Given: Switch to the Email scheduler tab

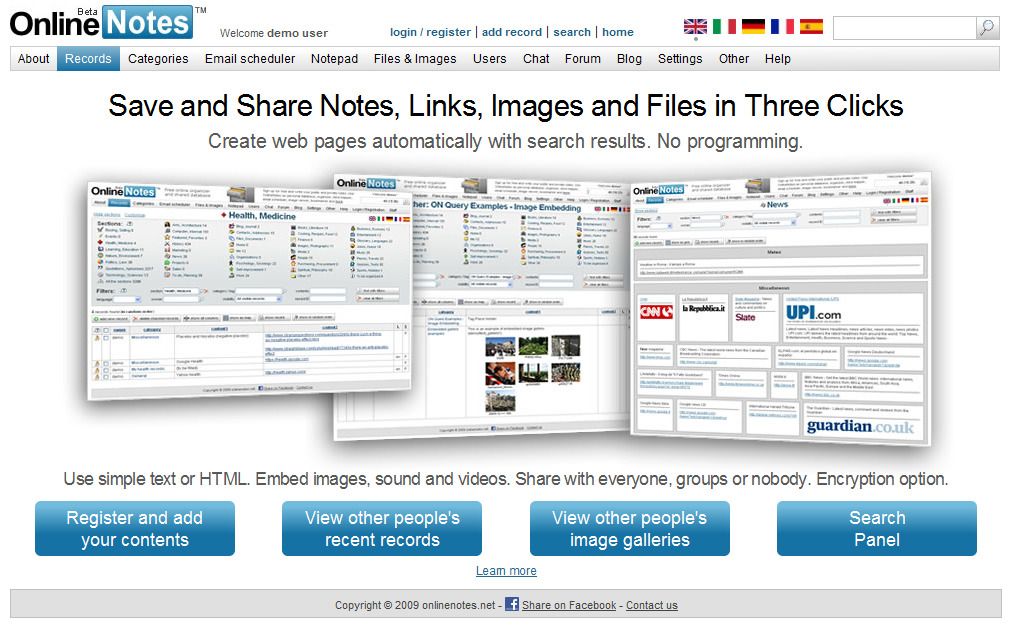Looking at the screenshot, I should pyautogui.click(x=249, y=58).
